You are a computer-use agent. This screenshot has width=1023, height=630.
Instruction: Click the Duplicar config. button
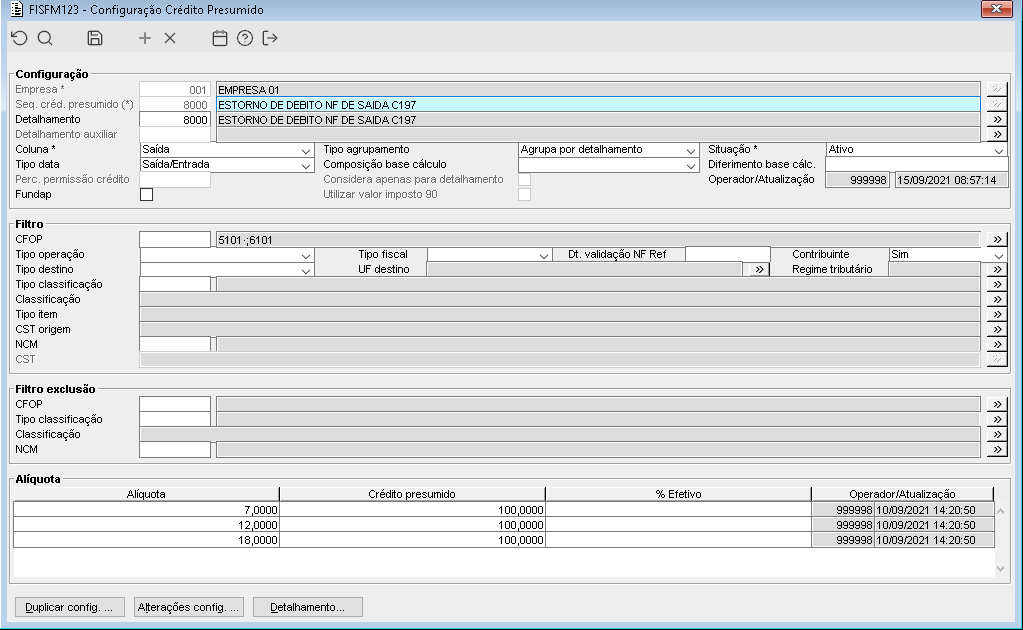pyautogui.click(x=69, y=607)
